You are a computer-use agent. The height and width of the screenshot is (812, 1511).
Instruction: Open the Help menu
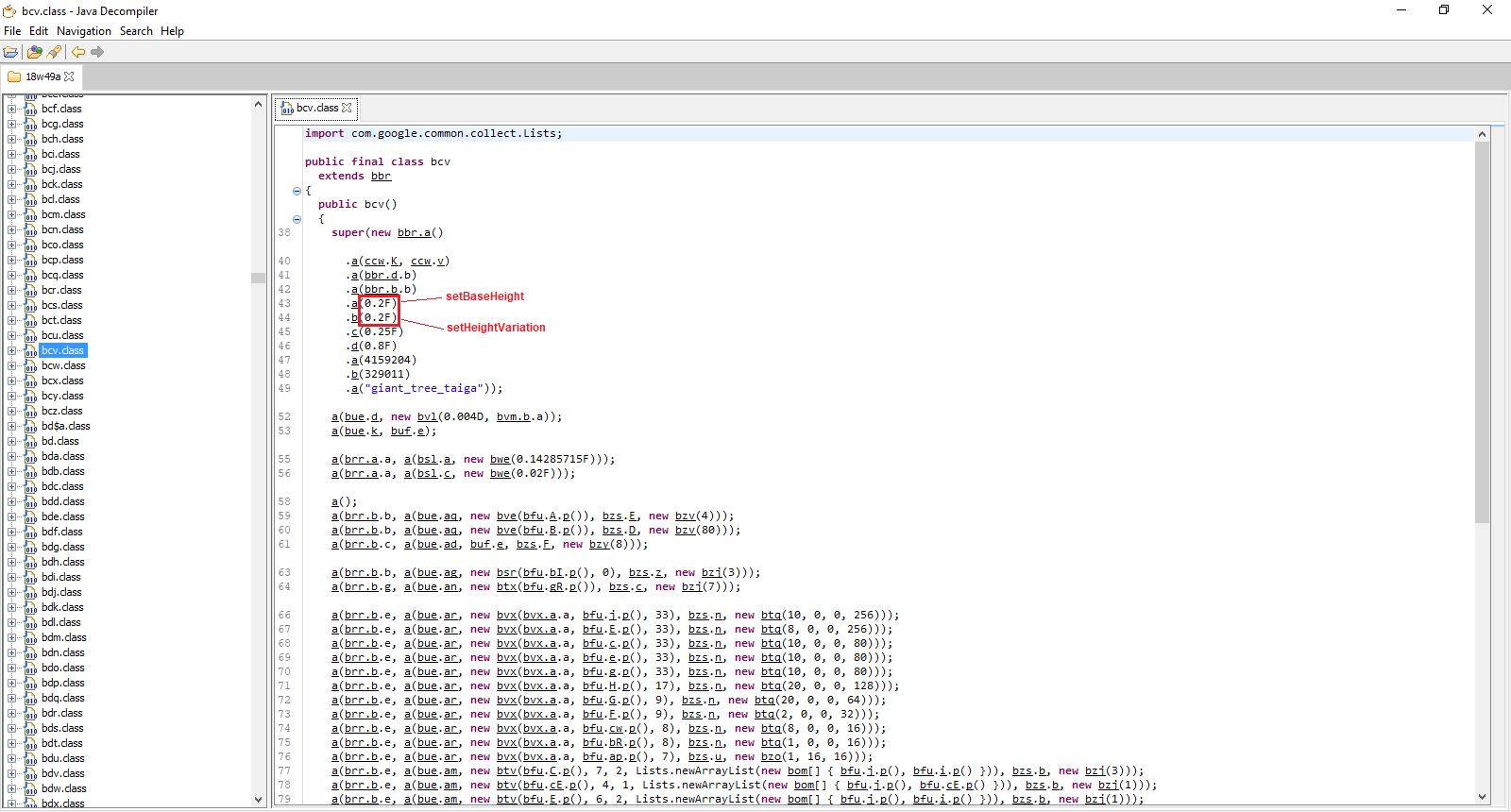172,31
